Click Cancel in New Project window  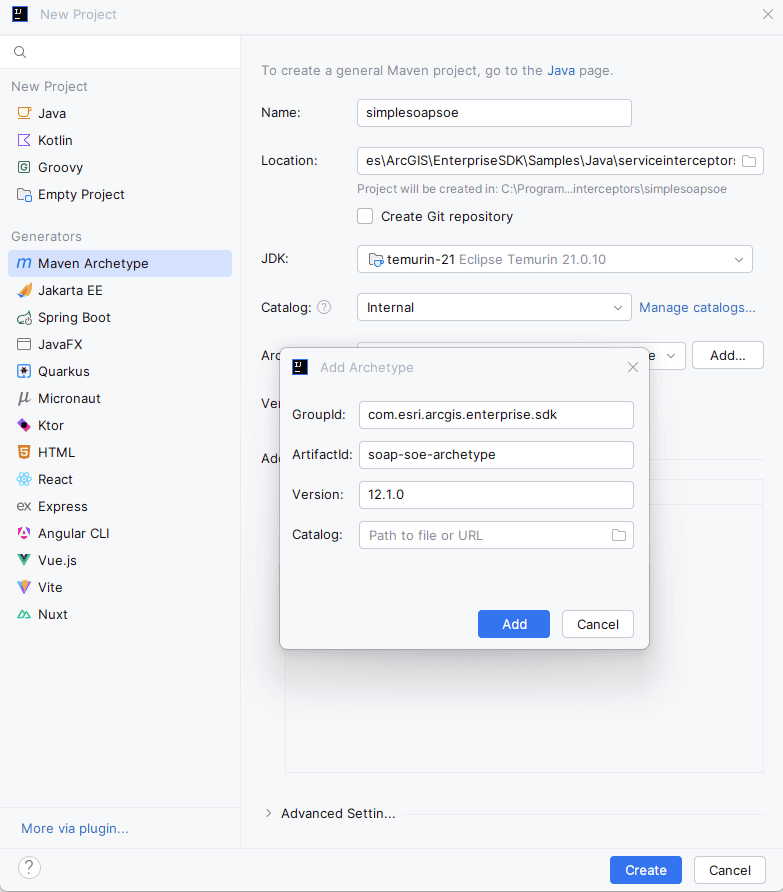pos(730,870)
